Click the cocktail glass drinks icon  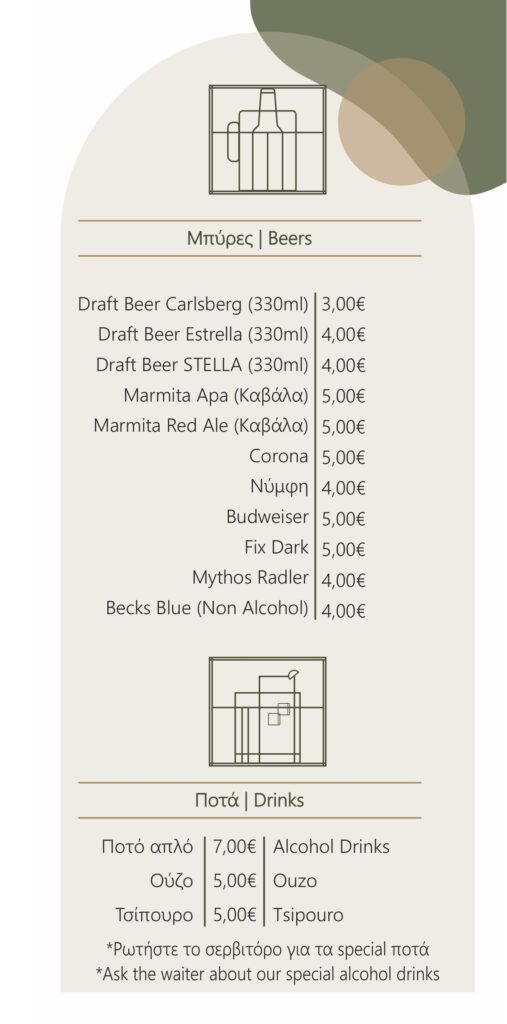click(x=267, y=712)
